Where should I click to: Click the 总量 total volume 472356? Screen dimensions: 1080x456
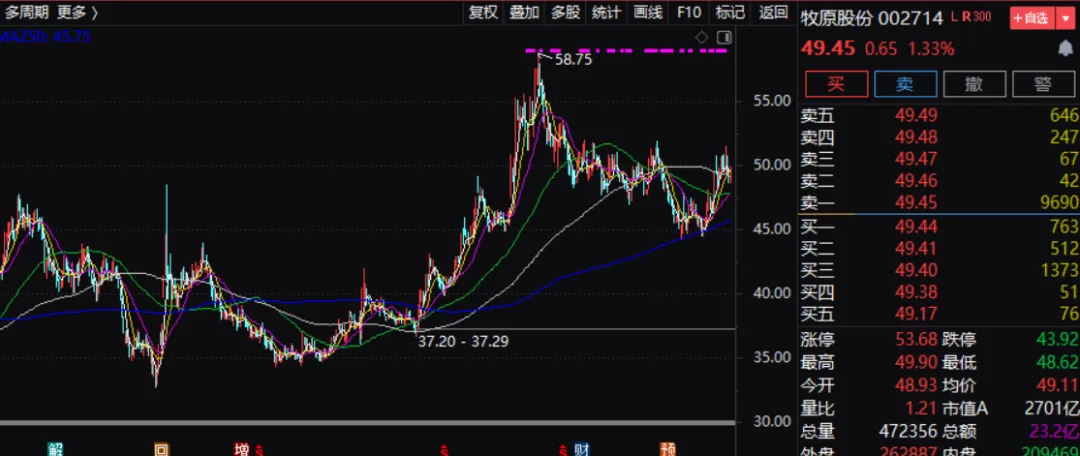click(908, 431)
